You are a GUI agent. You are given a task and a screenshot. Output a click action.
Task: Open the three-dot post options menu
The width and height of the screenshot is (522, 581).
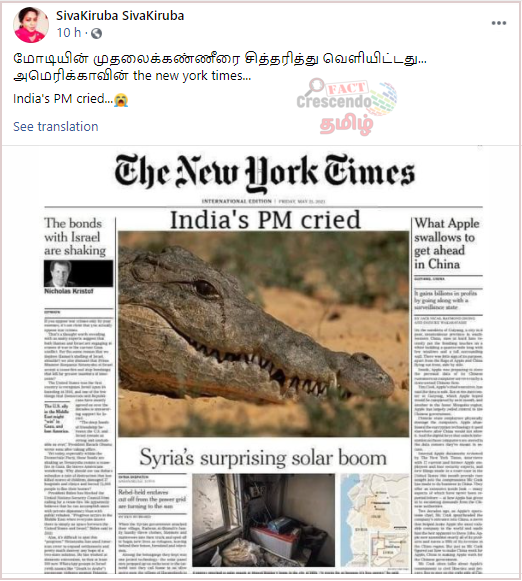click(x=499, y=23)
